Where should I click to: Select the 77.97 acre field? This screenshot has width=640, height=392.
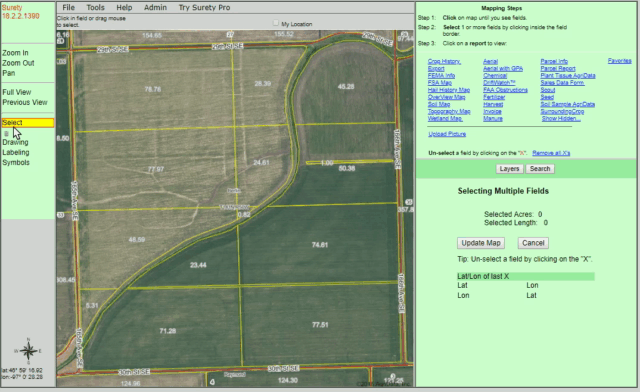tap(156, 169)
